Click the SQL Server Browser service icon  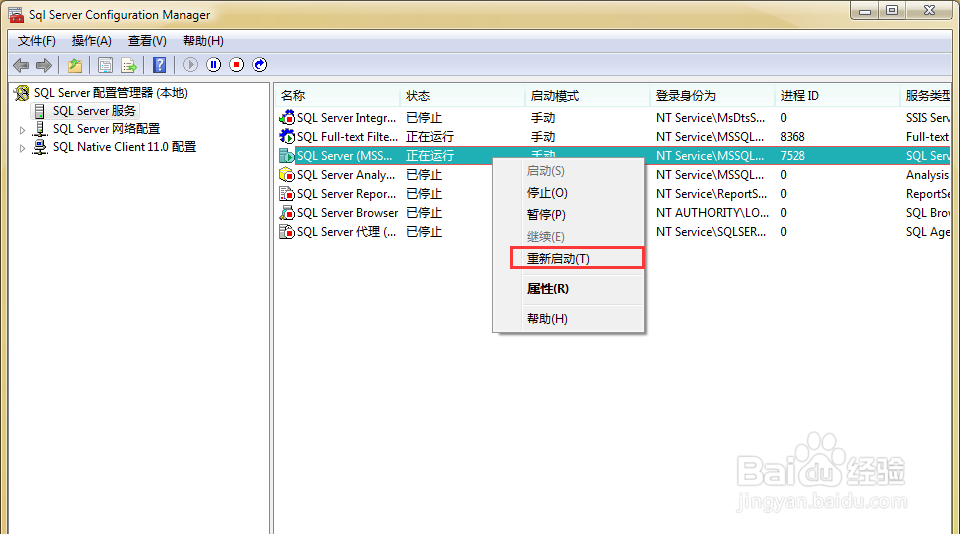tap(287, 212)
